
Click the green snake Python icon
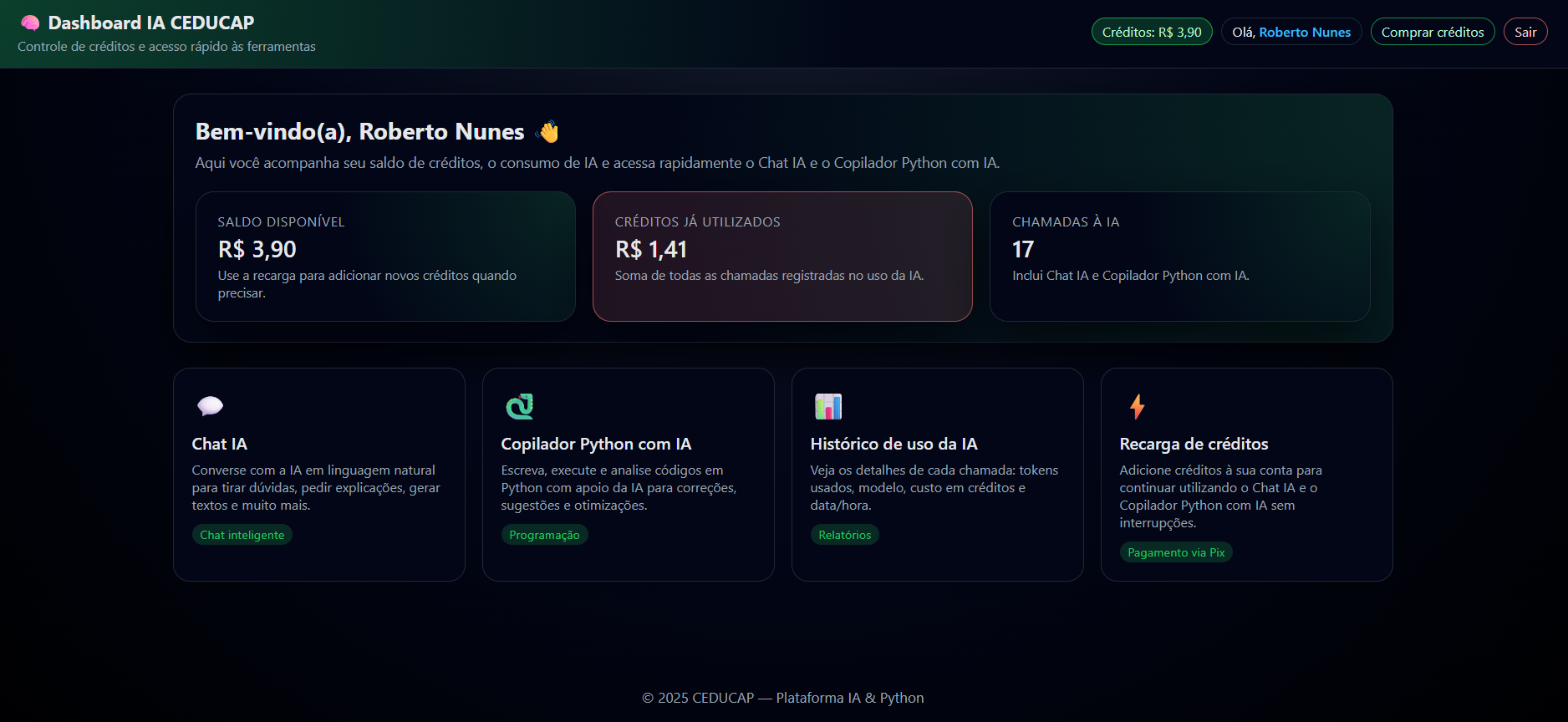[519, 406]
